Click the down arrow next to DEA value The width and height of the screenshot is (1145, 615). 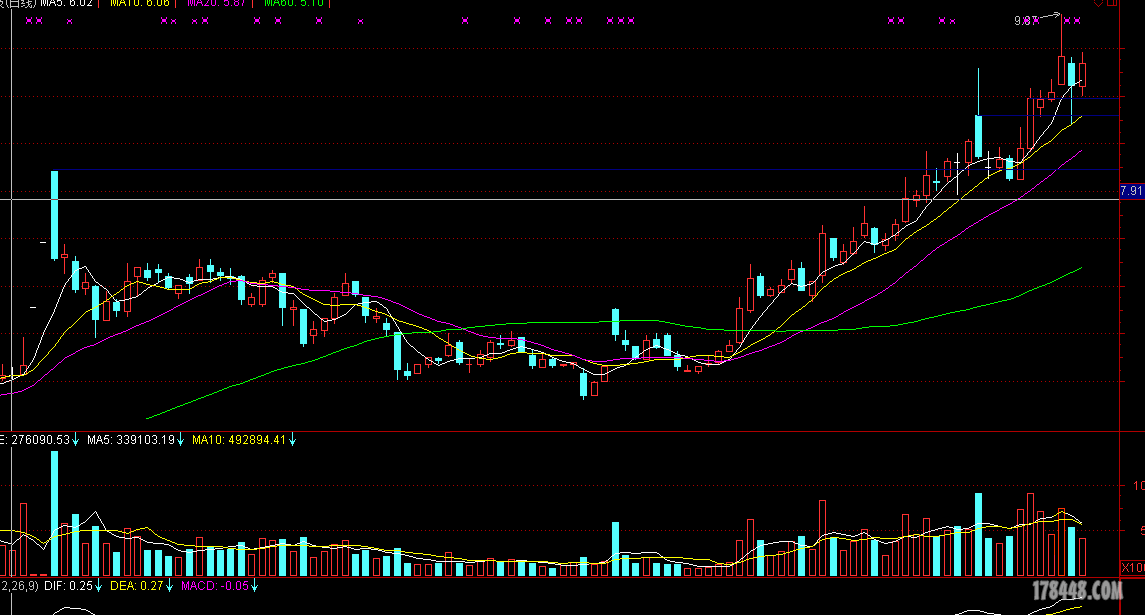click(170, 585)
